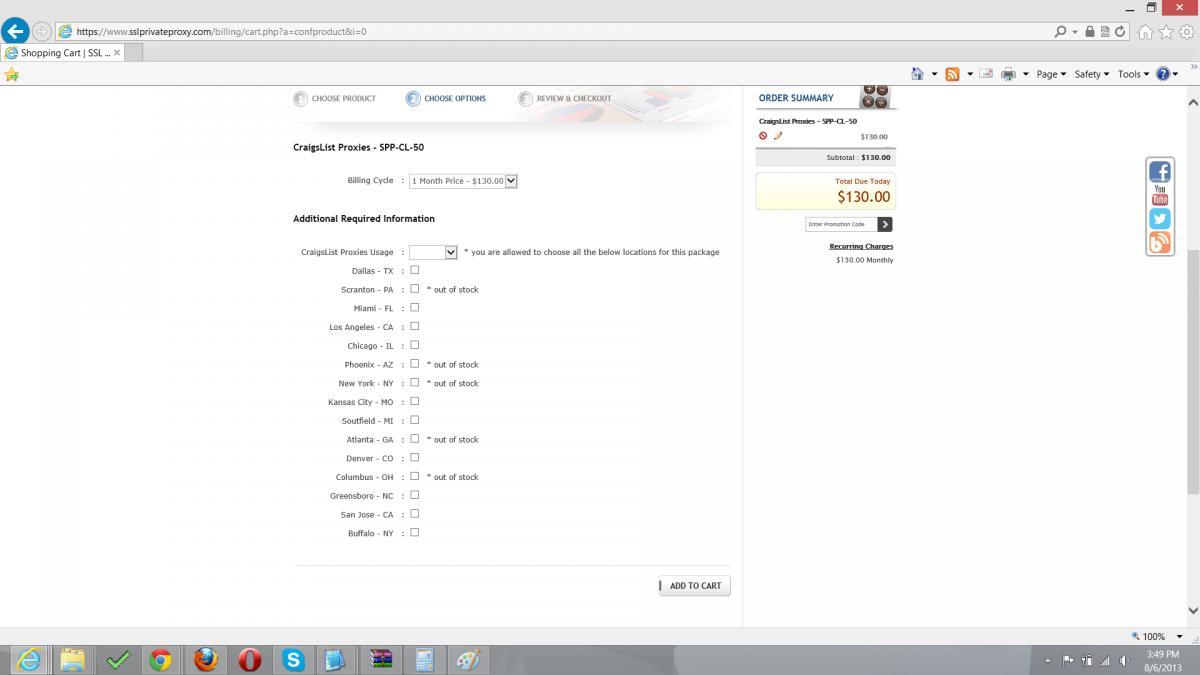The height and width of the screenshot is (675, 1200).
Task: Tick the Los Angeles - CA checkbox
Action: click(415, 326)
